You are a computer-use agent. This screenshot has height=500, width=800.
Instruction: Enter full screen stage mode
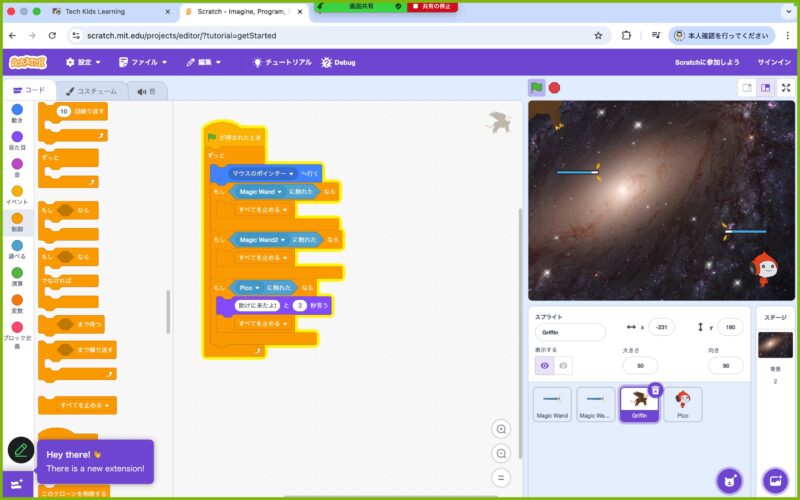[x=786, y=88]
